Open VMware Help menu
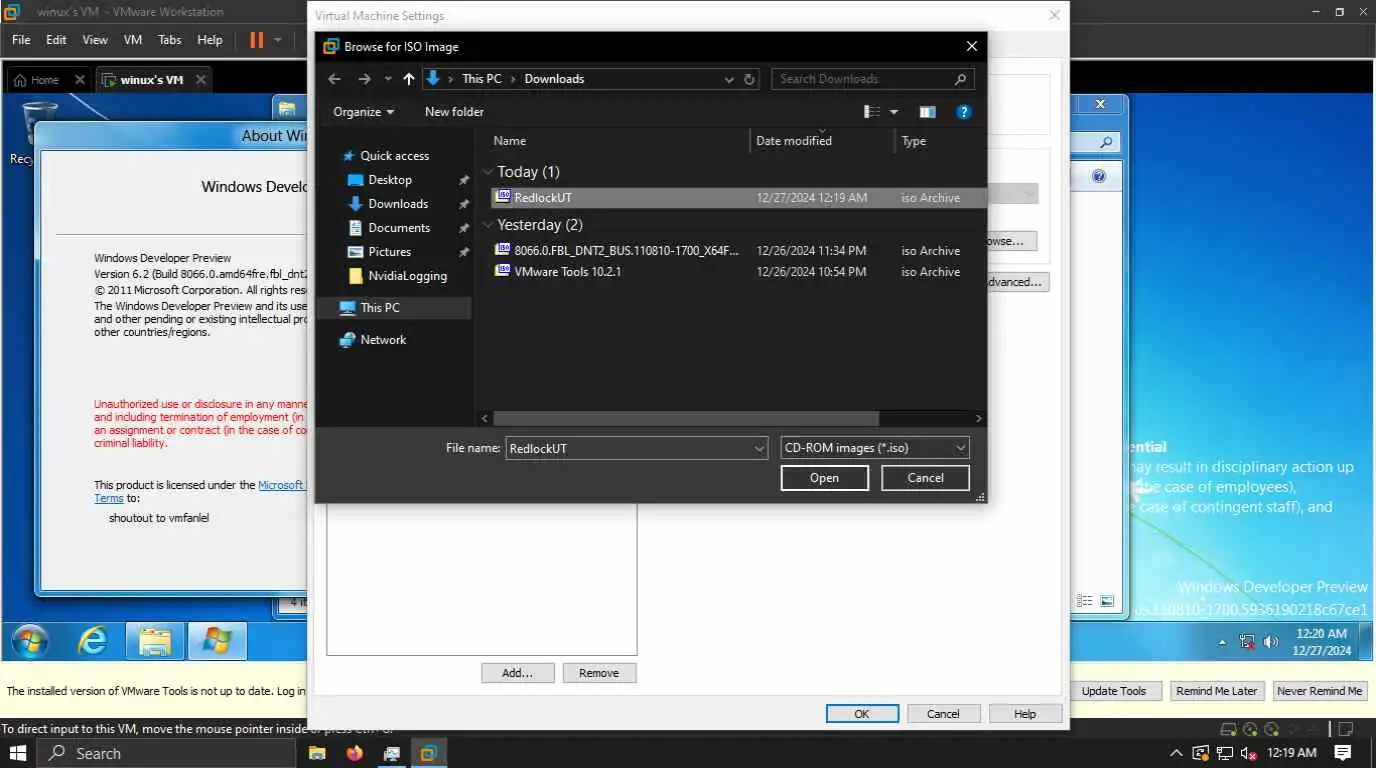The image size is (1376, 768). pos(210,40)
